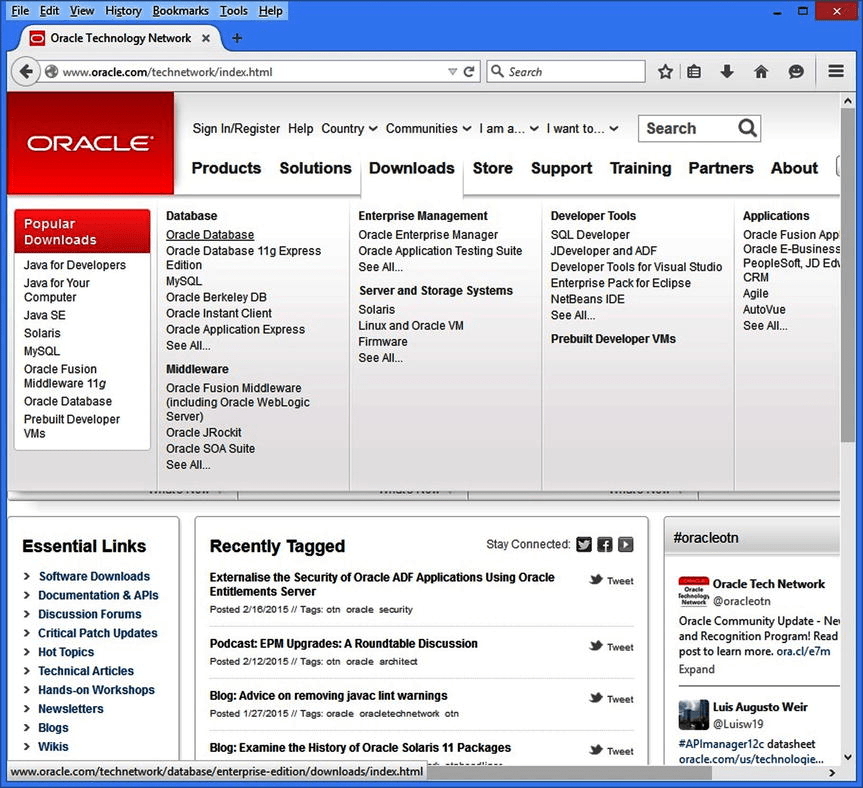The image size is (863, 788).
Task: Open a new browser tab
Action: pos(237,38)
